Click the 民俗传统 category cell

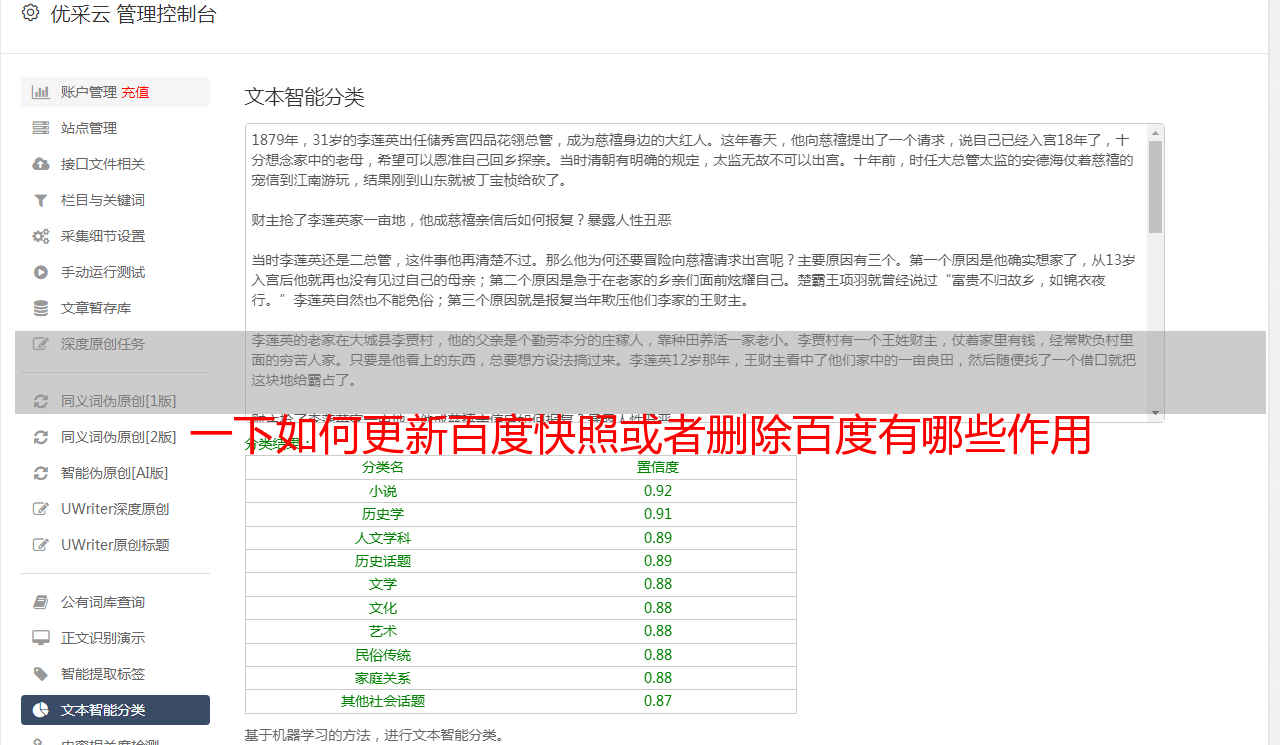[383, 655]
